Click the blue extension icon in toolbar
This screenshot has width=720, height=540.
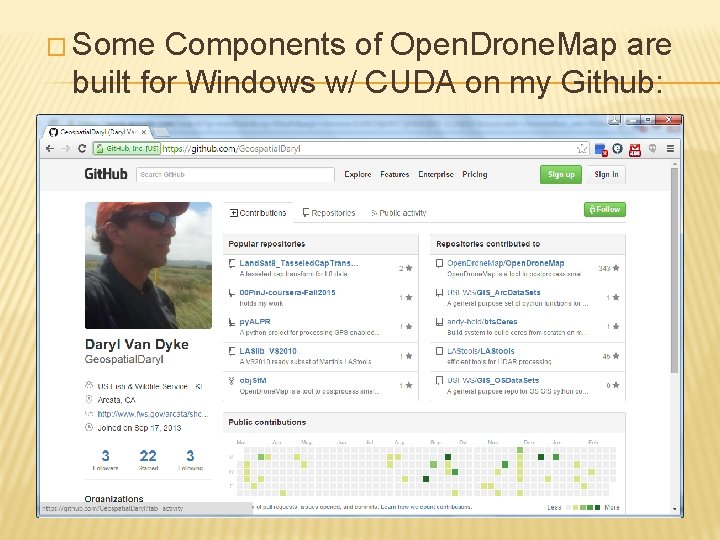(601, 149)
